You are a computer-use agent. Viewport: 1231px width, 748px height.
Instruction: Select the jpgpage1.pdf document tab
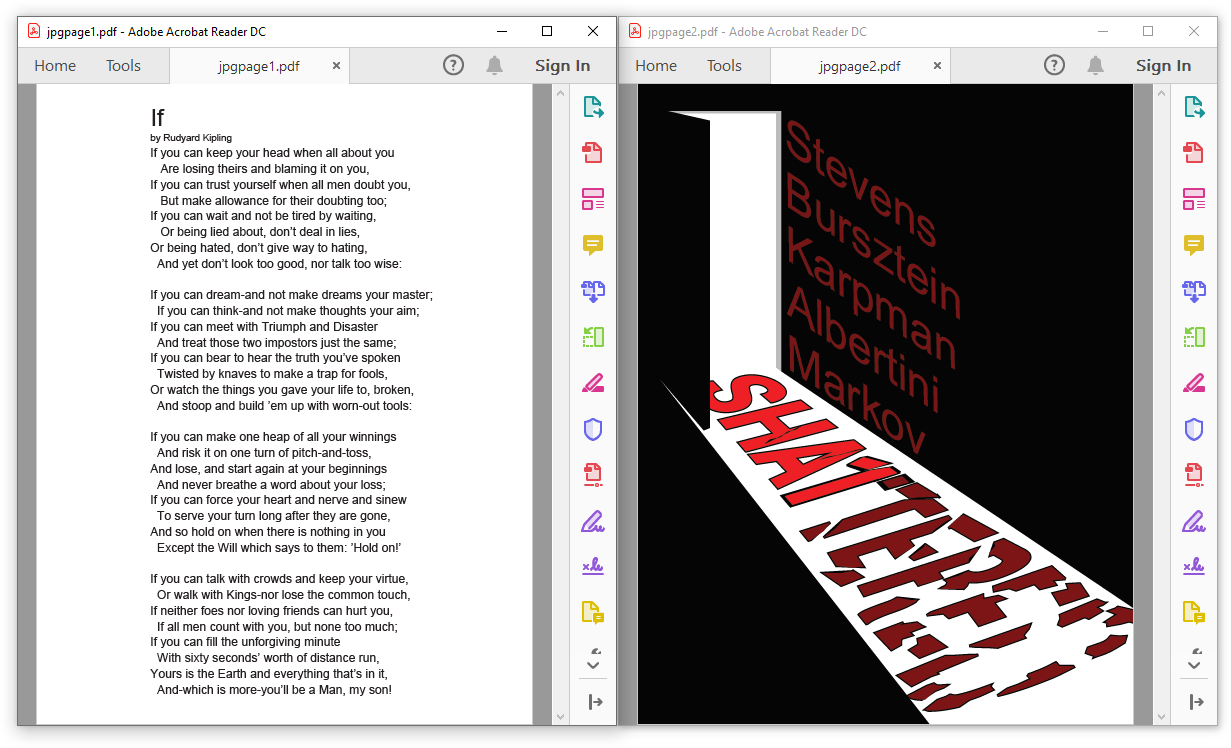[259, 66]
